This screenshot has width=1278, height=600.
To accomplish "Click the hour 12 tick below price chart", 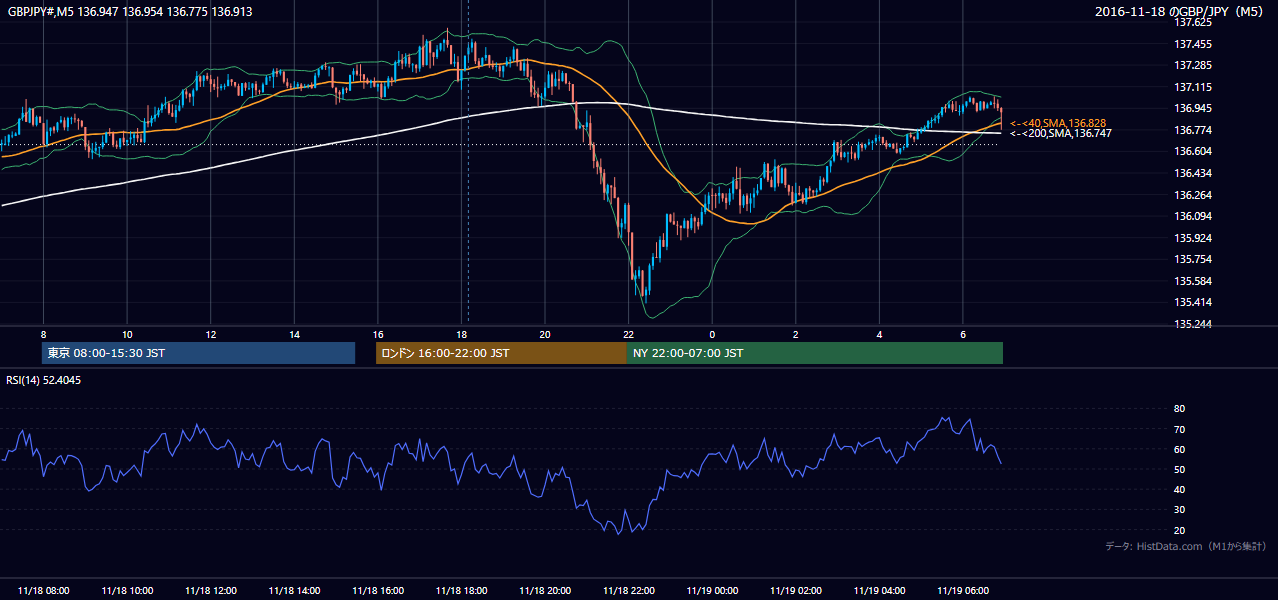I will [211, 334].
